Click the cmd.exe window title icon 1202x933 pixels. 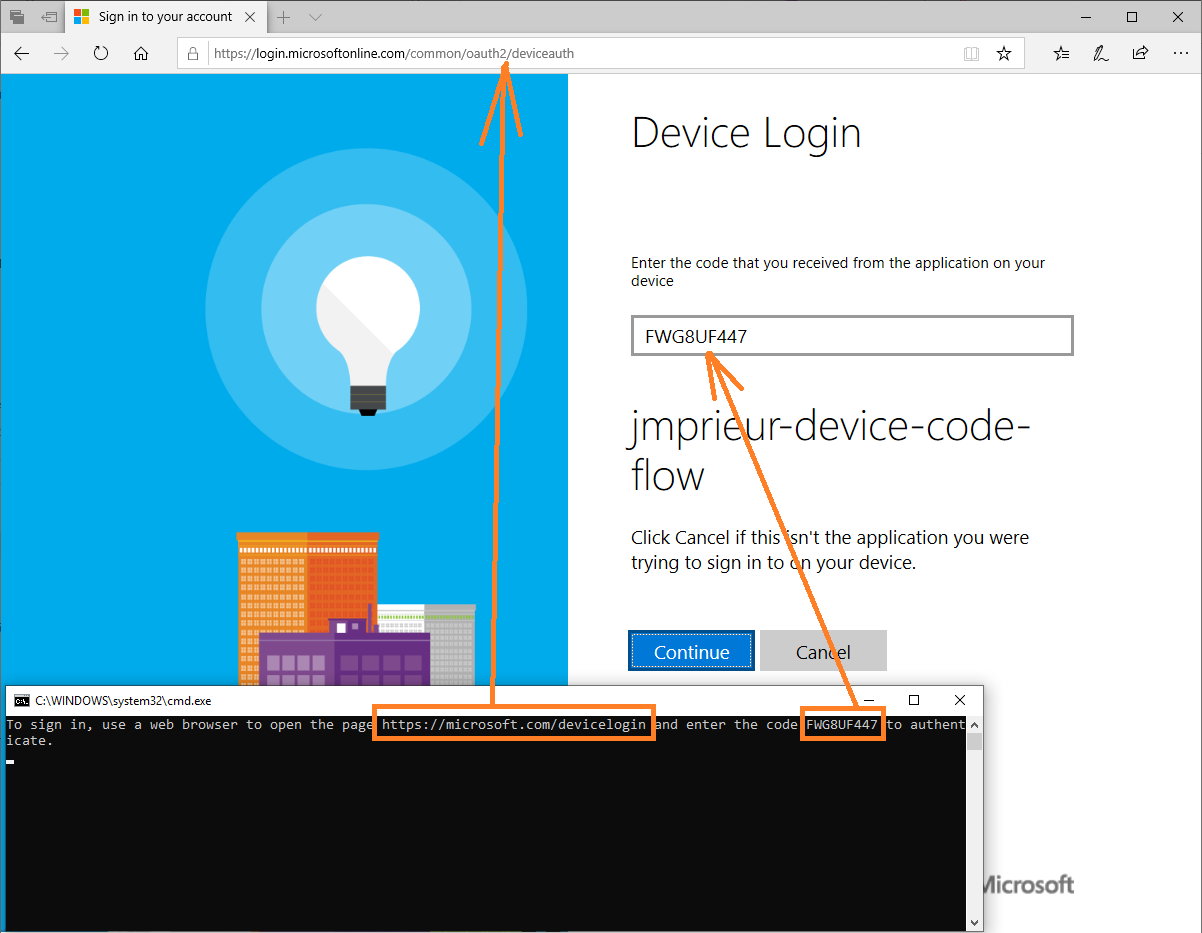21,701
